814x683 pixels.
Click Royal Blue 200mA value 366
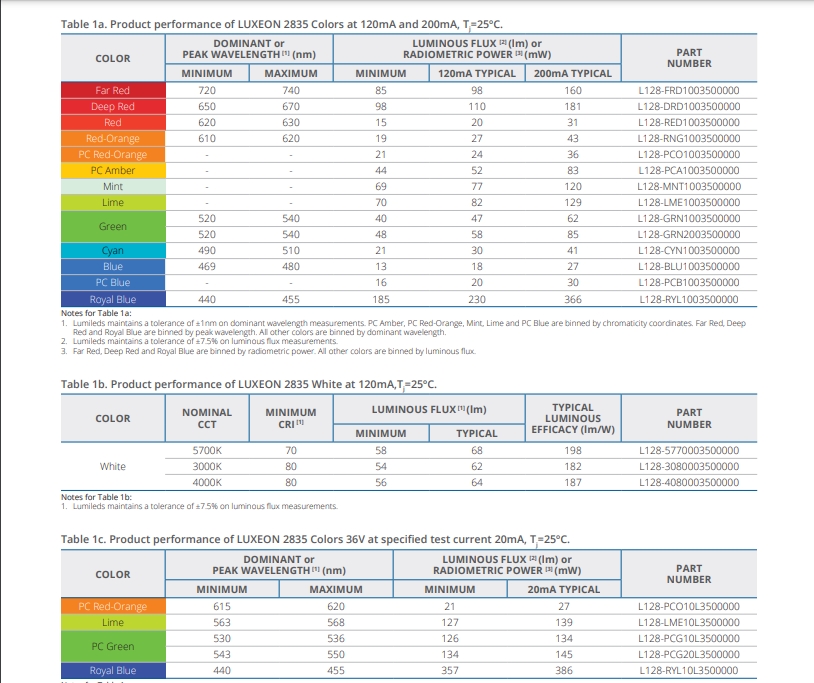(x=573, y=299)
